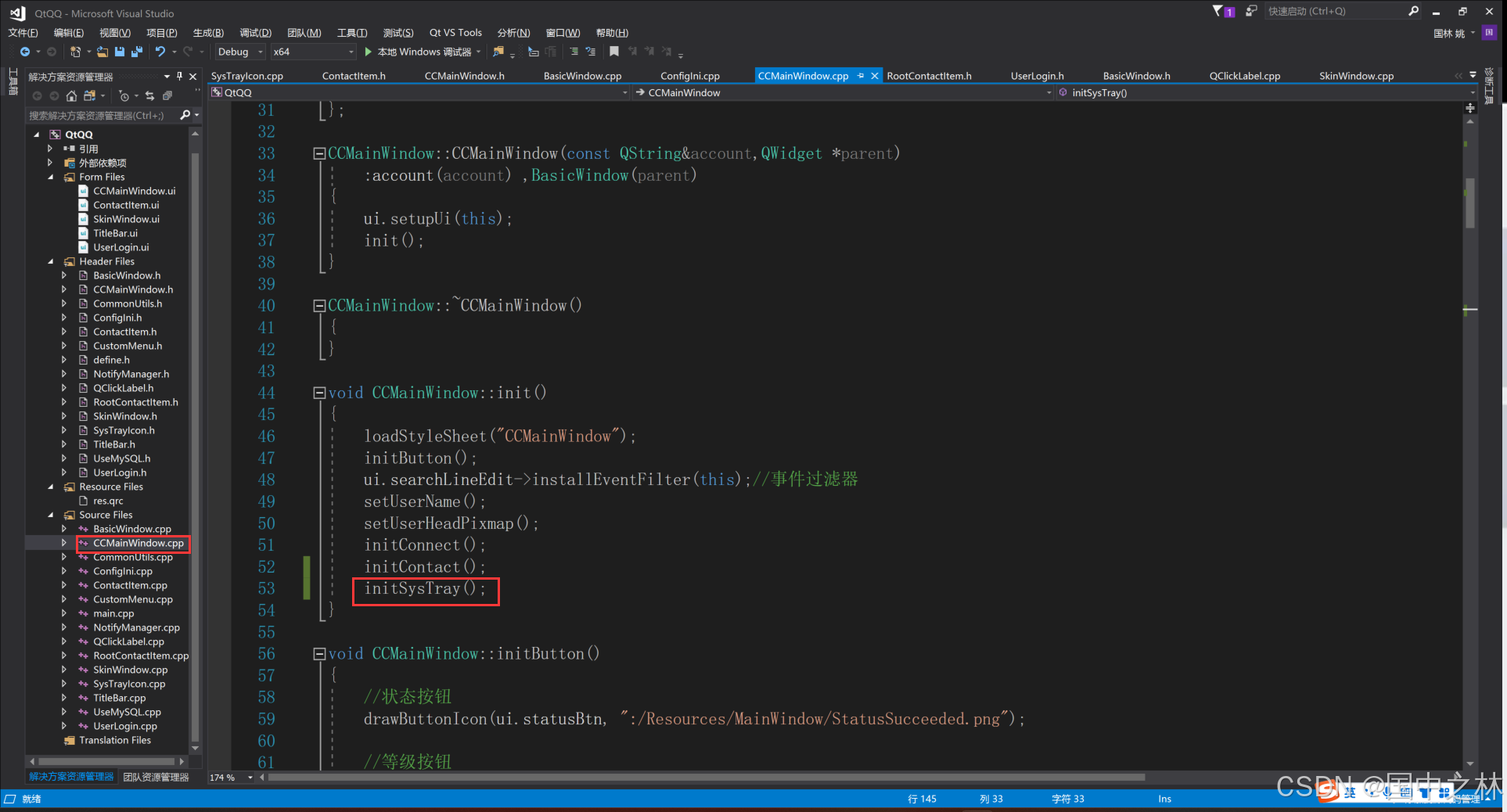Click the collapse all icon in Solution Explorer
The image size is (1507, 812).
[167, 95]
